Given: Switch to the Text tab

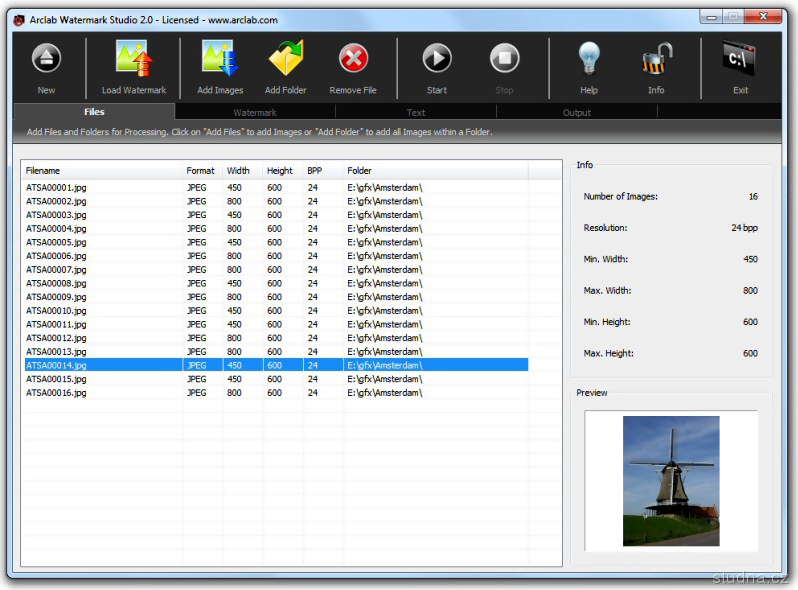Looking at the screenshot, I should click(416, 113).
